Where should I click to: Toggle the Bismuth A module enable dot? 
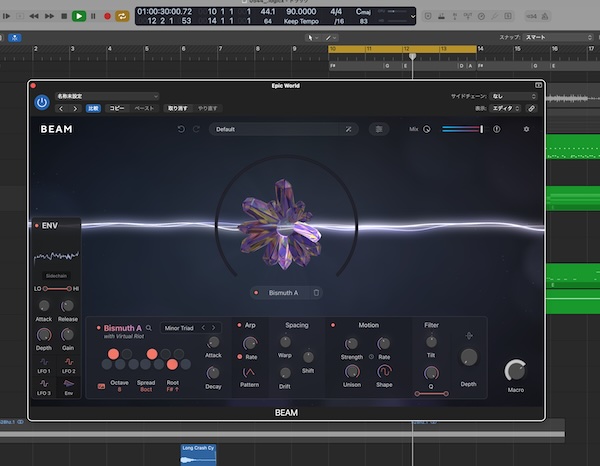tap(98, 328)
